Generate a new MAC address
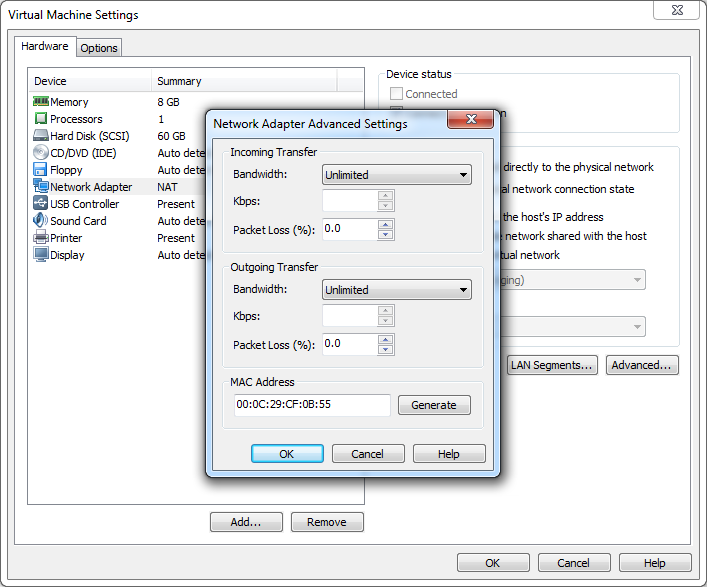The height and width of the screenshot is (587, 707). tap(434, 405)
